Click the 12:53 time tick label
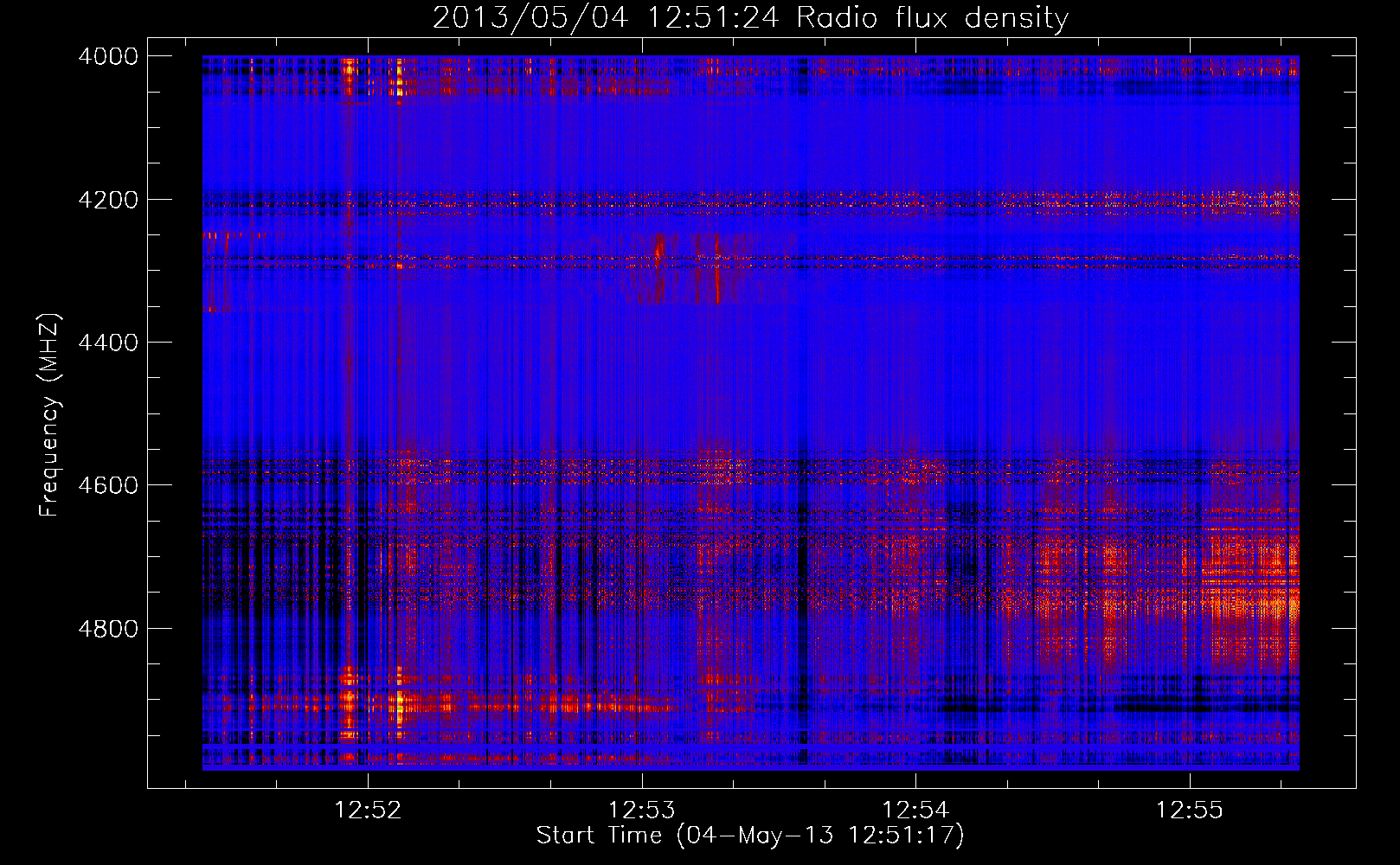 [642, 811]
